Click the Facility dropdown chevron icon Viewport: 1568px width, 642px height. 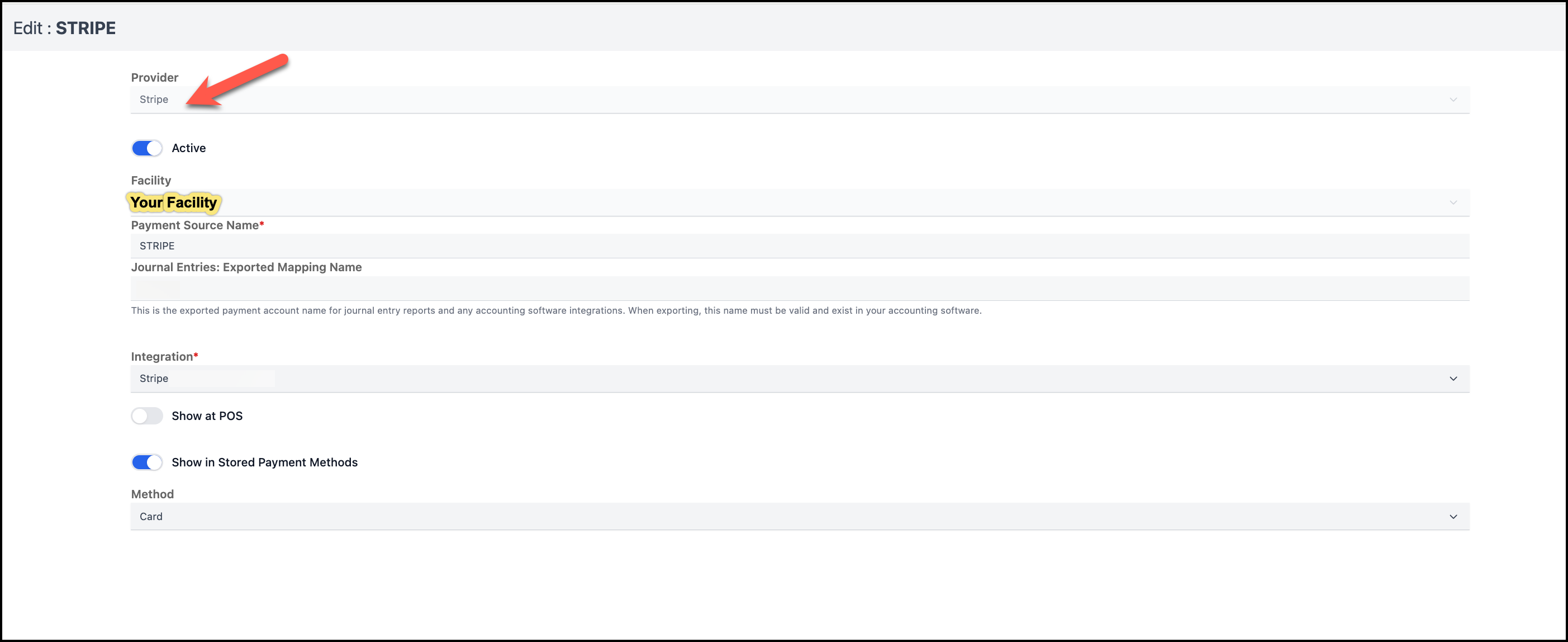[1453, 203]
